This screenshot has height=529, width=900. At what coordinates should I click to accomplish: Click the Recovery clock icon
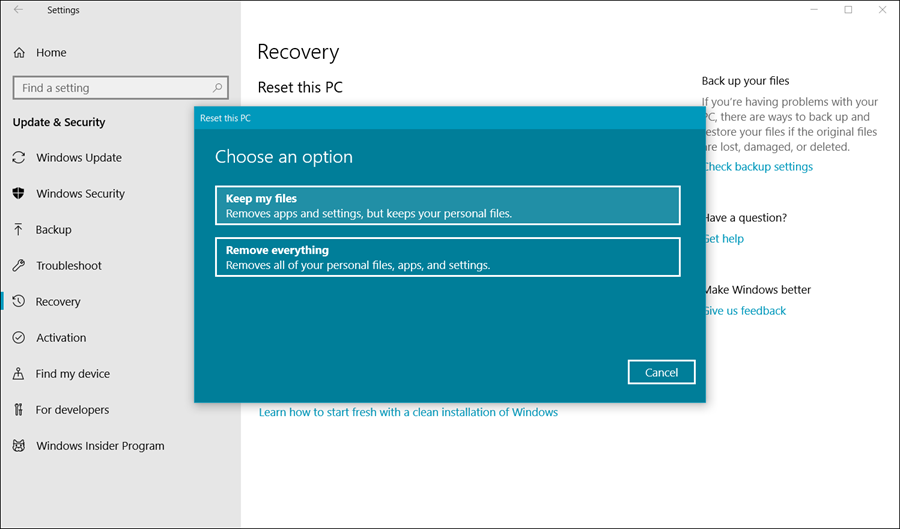[19, 301]
